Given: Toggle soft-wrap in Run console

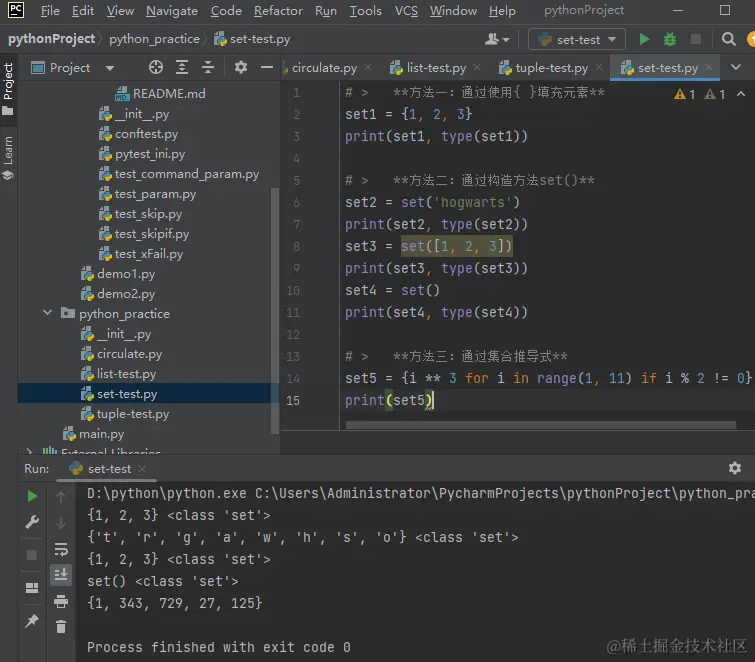Looking at the screenshot, I should pyautogui.click(x=61, y=549).
